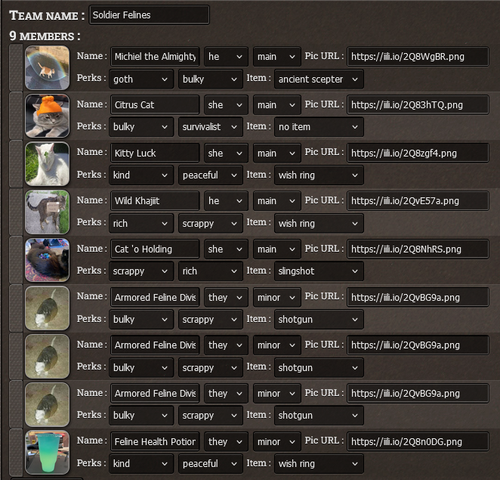Open Wild Khajiit's 'scrappy' perk dropdown
This screenshot has width=500, height=480.
(x=210, y=224)
